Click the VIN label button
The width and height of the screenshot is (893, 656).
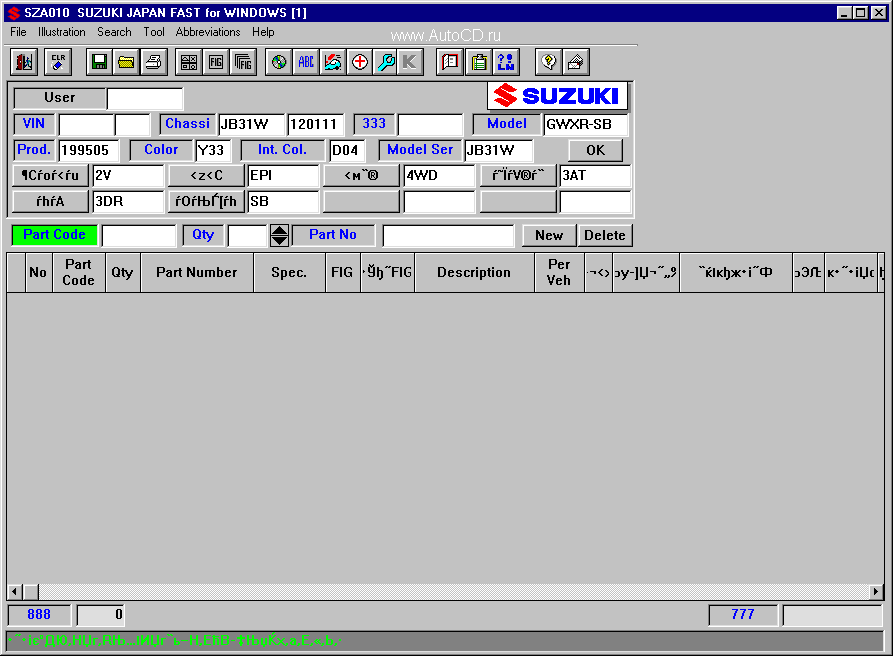[x=34, y=124]
